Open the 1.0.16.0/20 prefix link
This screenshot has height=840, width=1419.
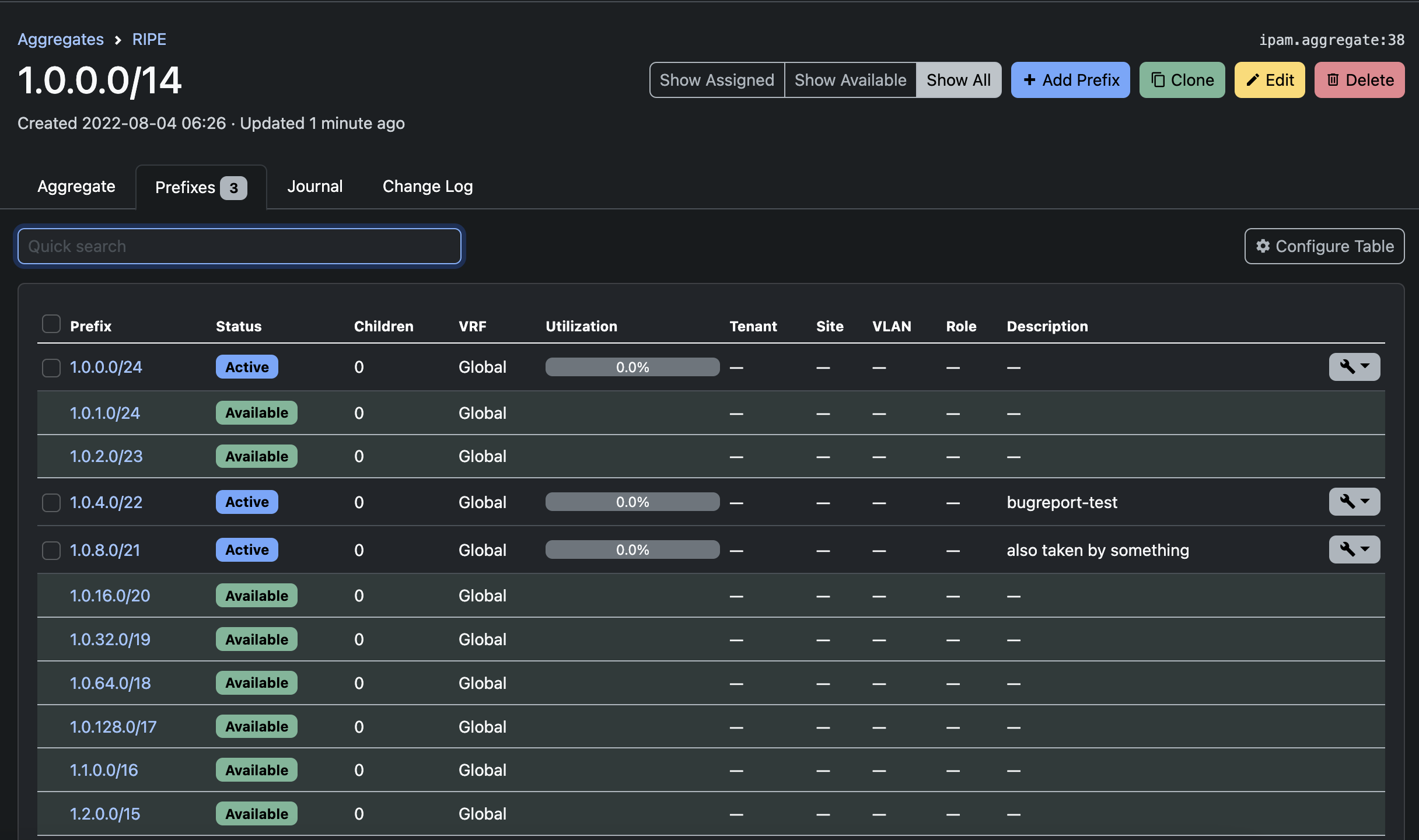(x=110, y=596)
